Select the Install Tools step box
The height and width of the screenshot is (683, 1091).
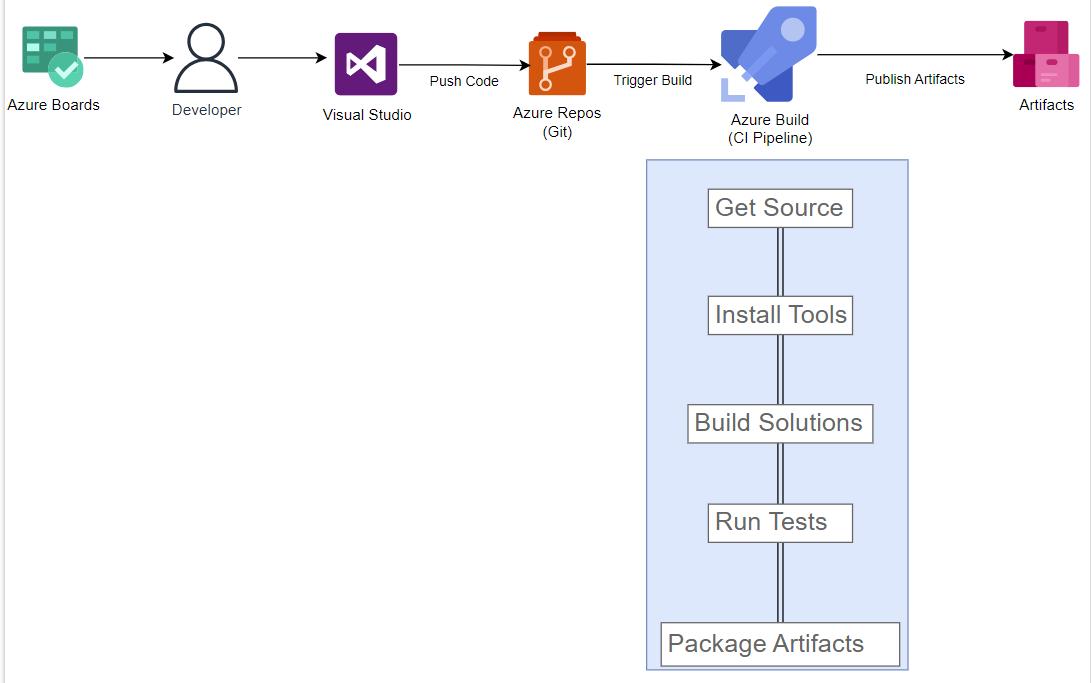coord(780,315)
